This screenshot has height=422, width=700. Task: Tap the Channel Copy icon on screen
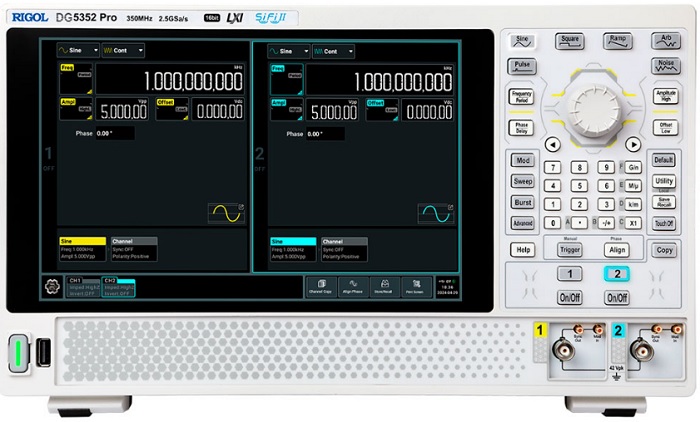click(321, 287)
